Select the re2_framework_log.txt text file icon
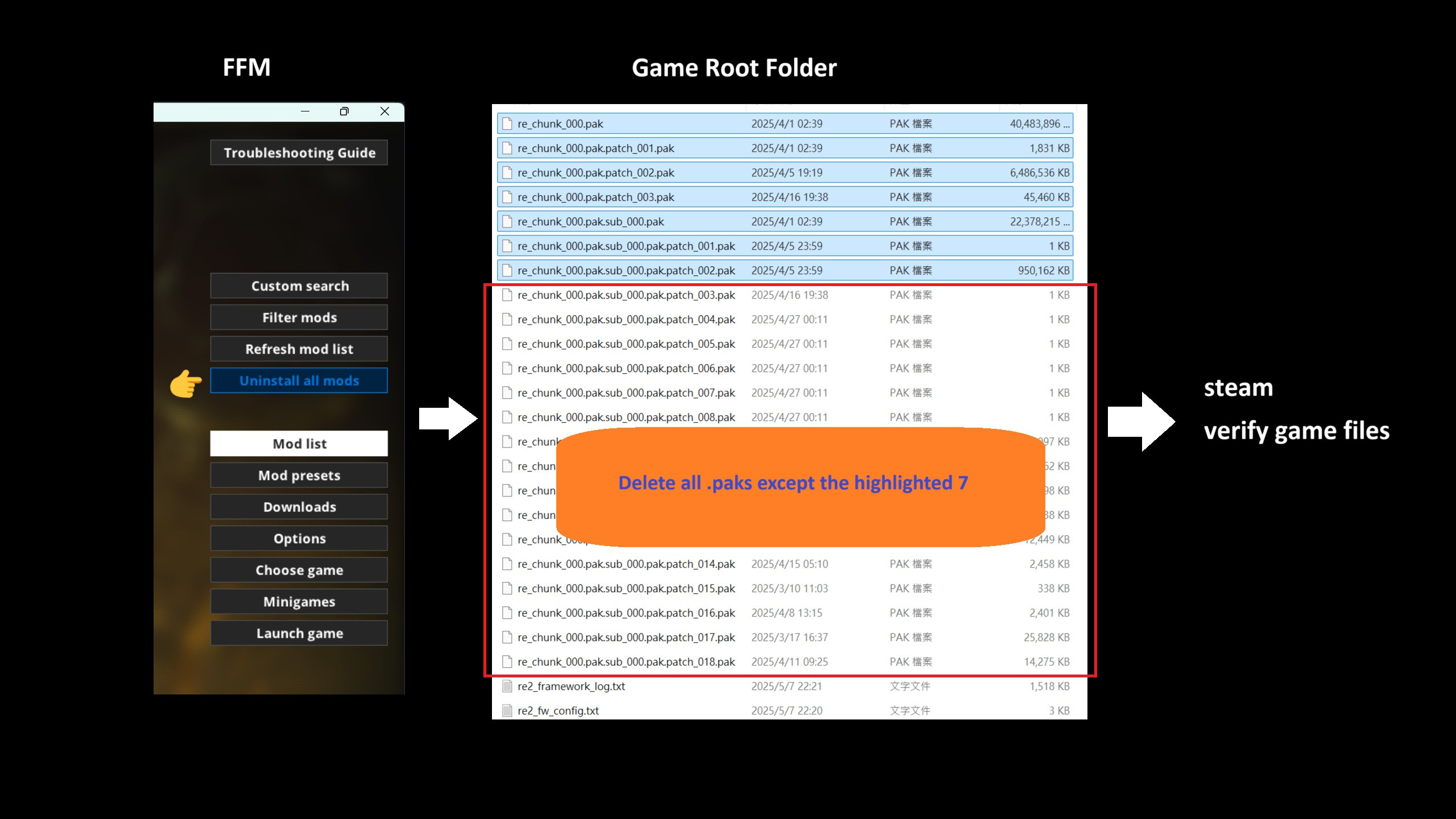Viewport: 1456px width, 819px height. point(507,686)
